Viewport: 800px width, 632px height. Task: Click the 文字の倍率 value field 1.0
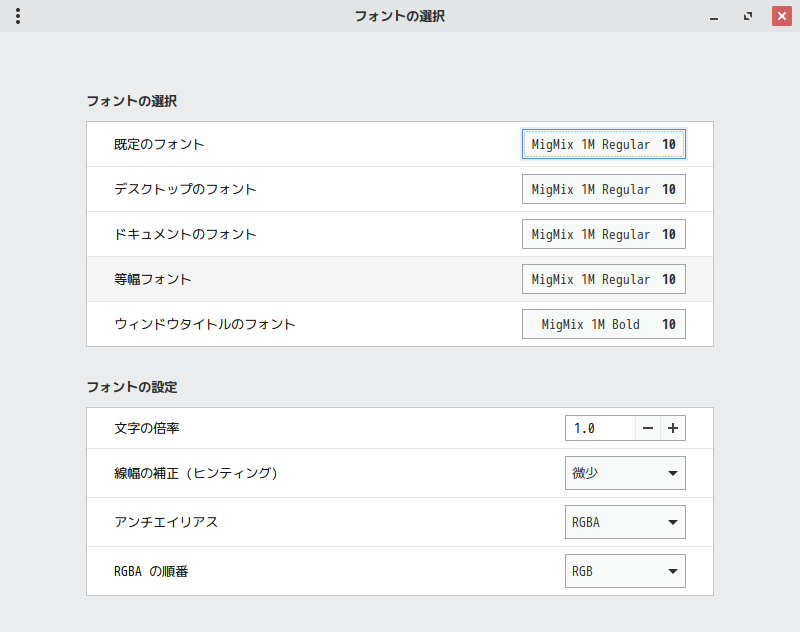point(600,428)
